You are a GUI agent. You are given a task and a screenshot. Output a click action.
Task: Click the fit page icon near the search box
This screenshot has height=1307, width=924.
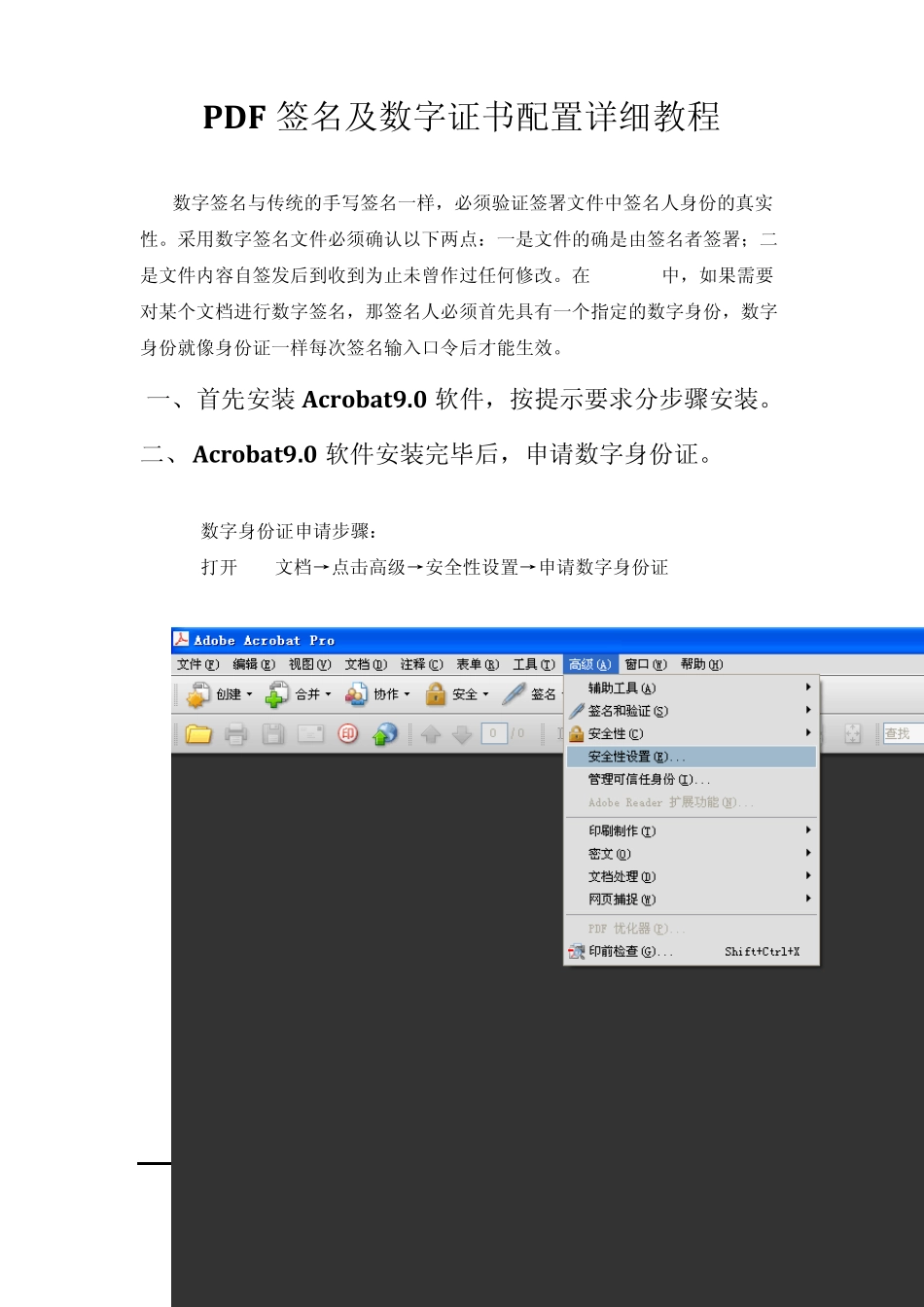853,734
